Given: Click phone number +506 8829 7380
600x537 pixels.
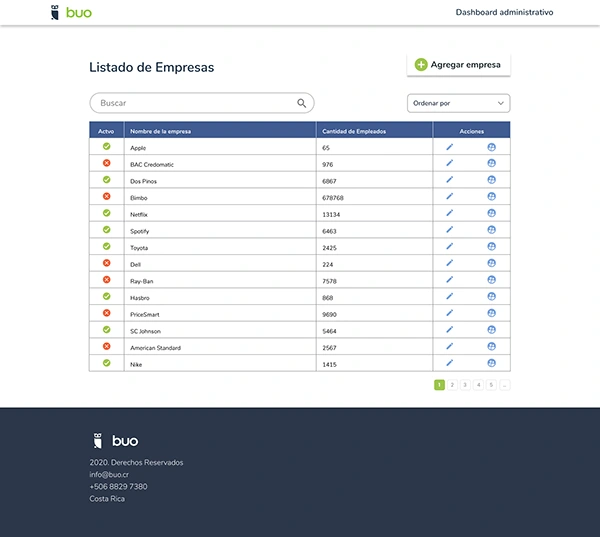Looking at the screenshot, I should (118, 486).
